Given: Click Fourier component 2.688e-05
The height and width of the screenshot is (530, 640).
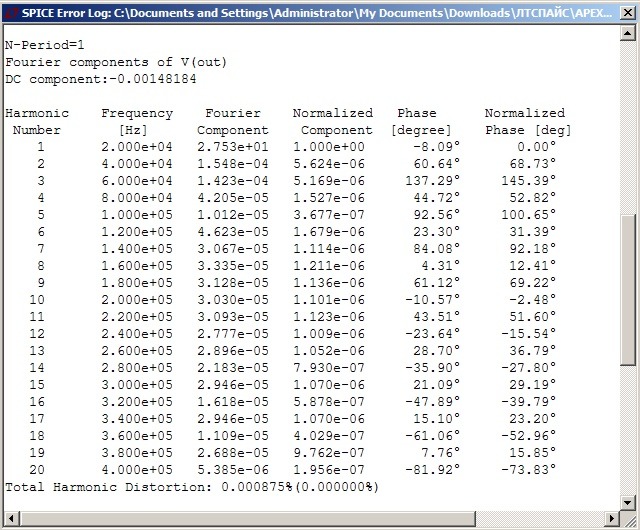Looking at the screenshot, I should pos(233,453).
